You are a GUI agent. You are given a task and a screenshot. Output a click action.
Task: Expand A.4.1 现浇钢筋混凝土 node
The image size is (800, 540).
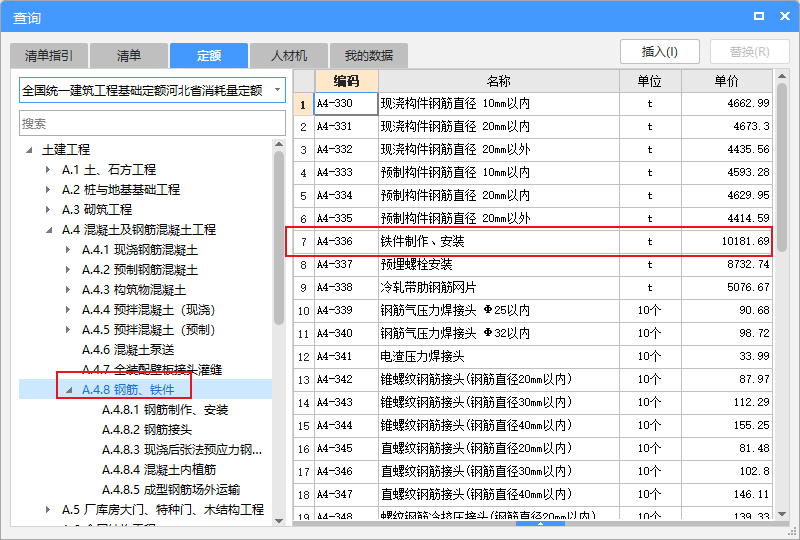68,250
